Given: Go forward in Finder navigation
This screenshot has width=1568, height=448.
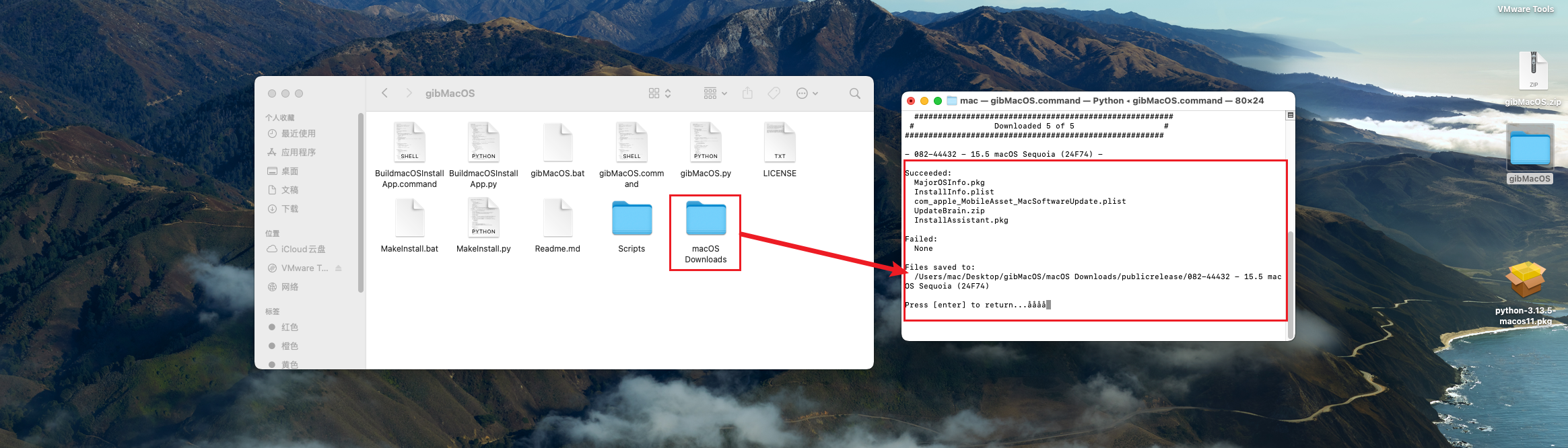Looking at the screenshot, I should pyautogui.click(x=408, y=93).
